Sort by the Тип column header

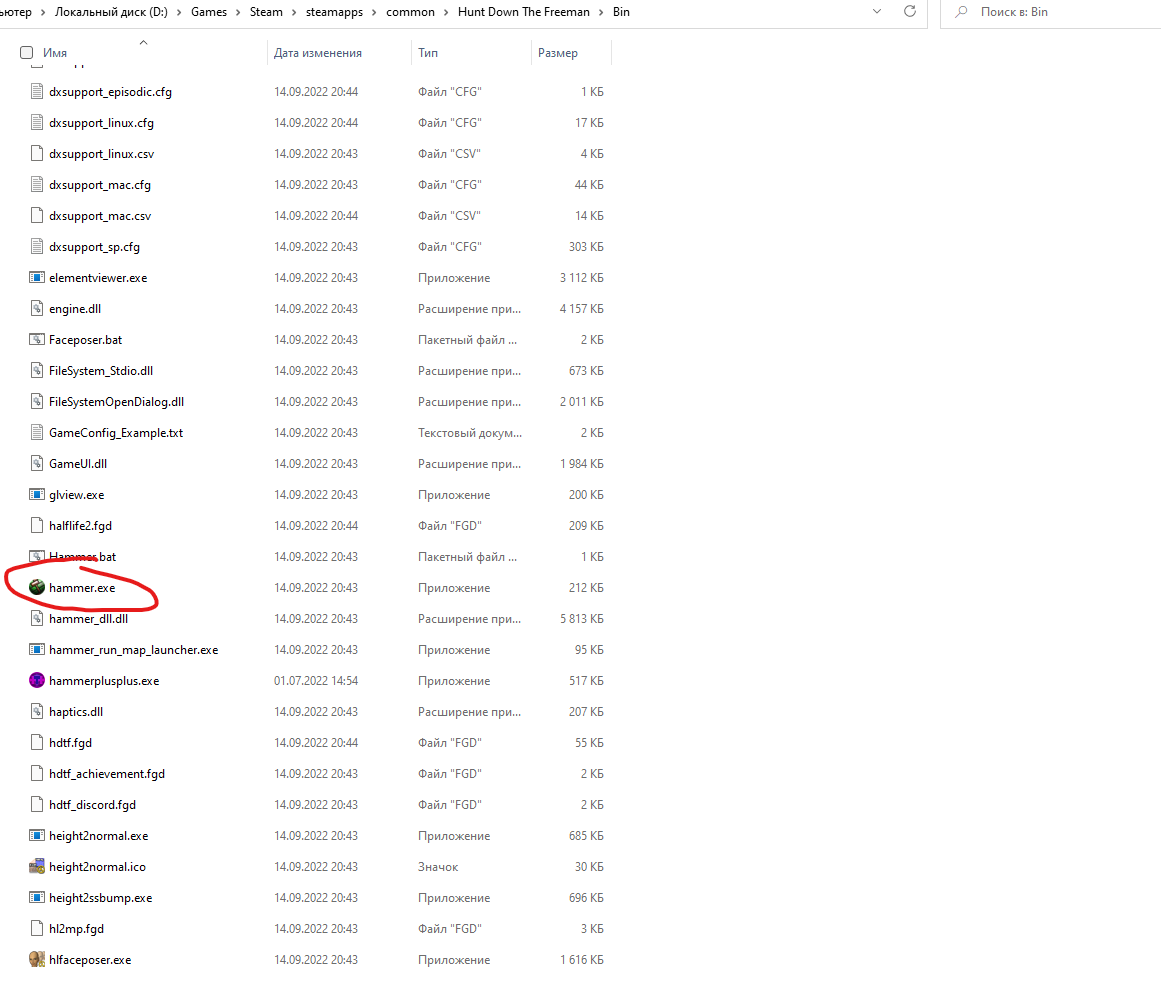pyautogui.click(x=428, y=53)
